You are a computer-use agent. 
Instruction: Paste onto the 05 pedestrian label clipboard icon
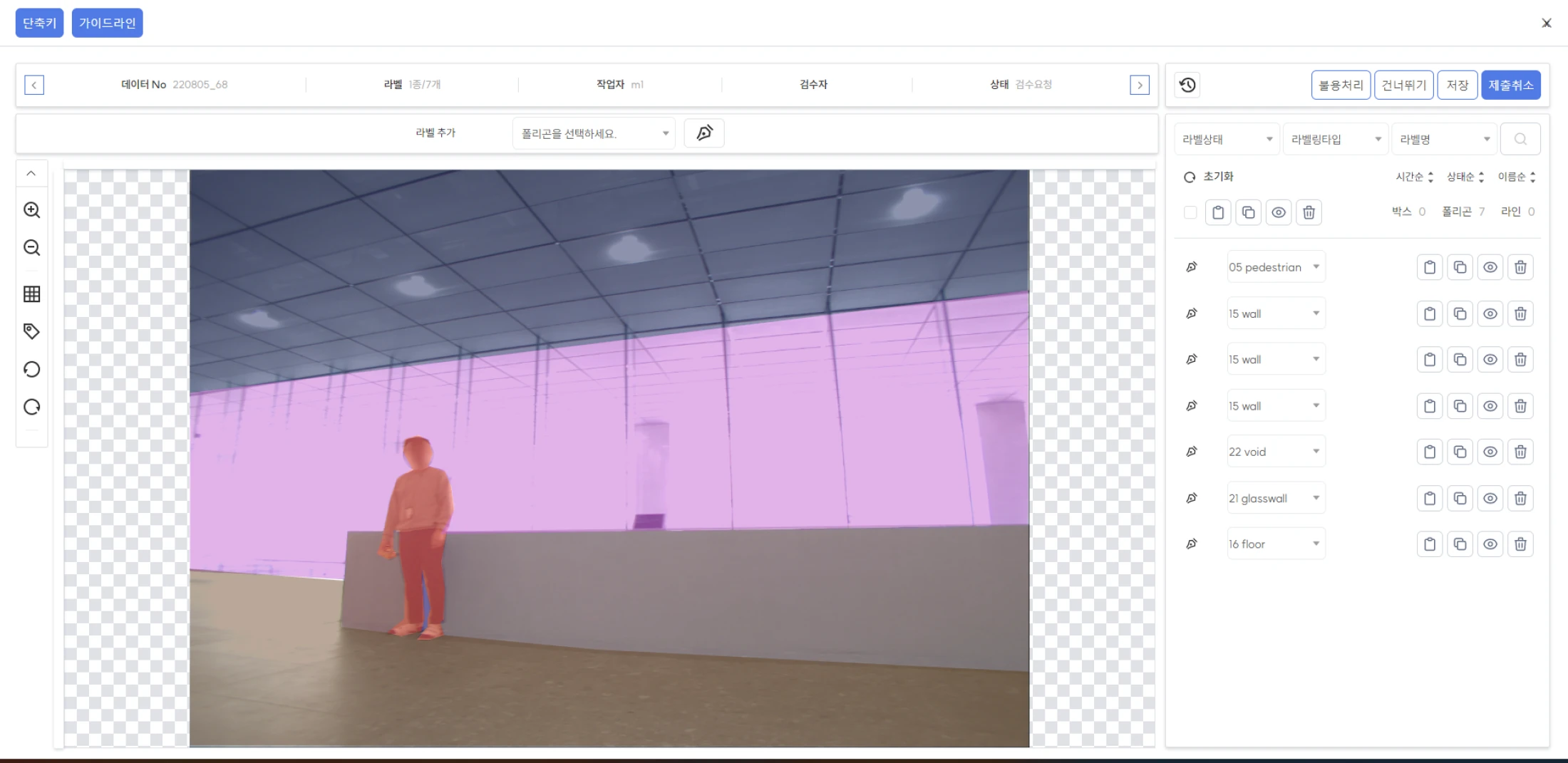(1430, 267)
